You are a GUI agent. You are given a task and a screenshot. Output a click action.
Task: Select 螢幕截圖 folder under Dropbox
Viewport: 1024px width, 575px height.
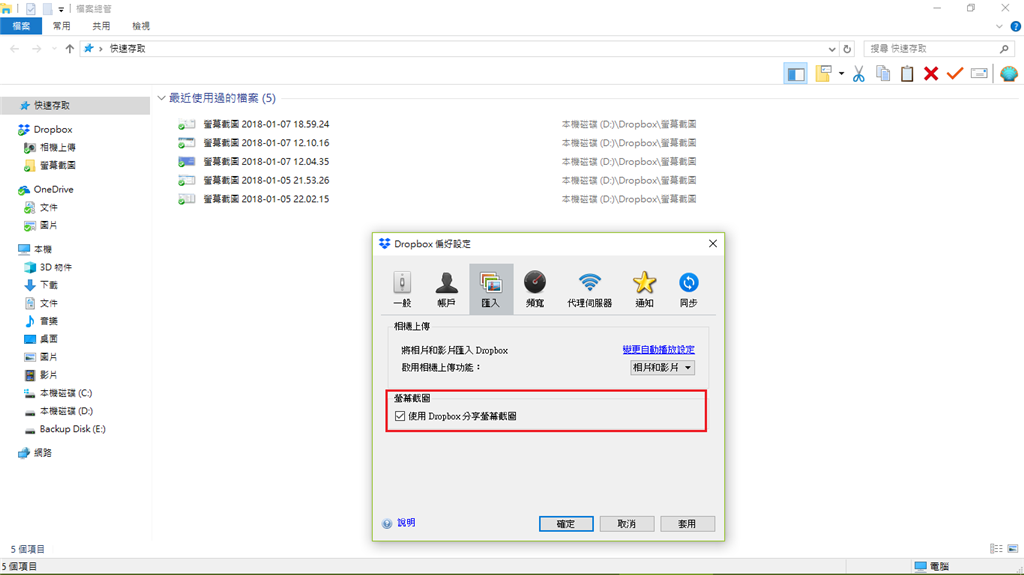57,165
